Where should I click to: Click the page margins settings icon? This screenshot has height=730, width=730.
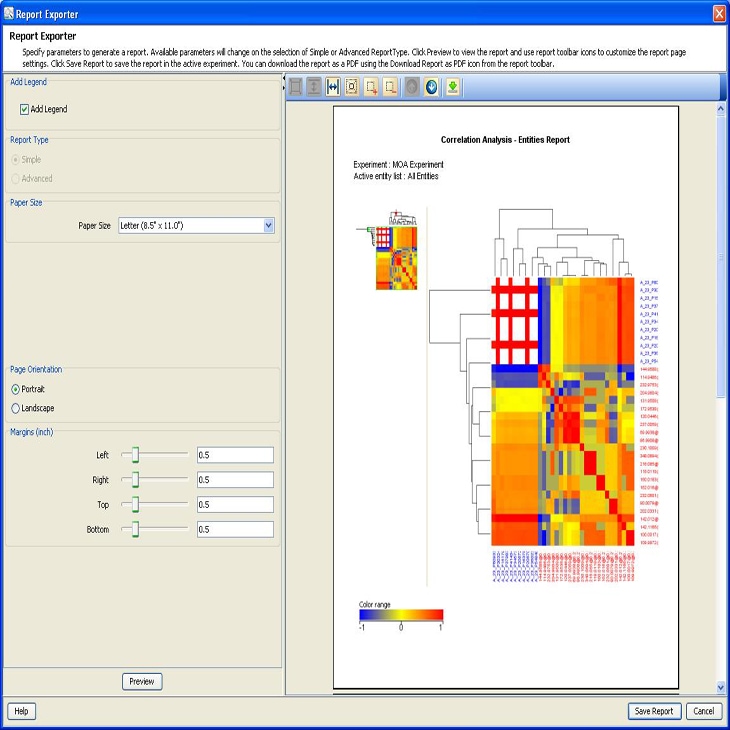[x=352, y=87]
